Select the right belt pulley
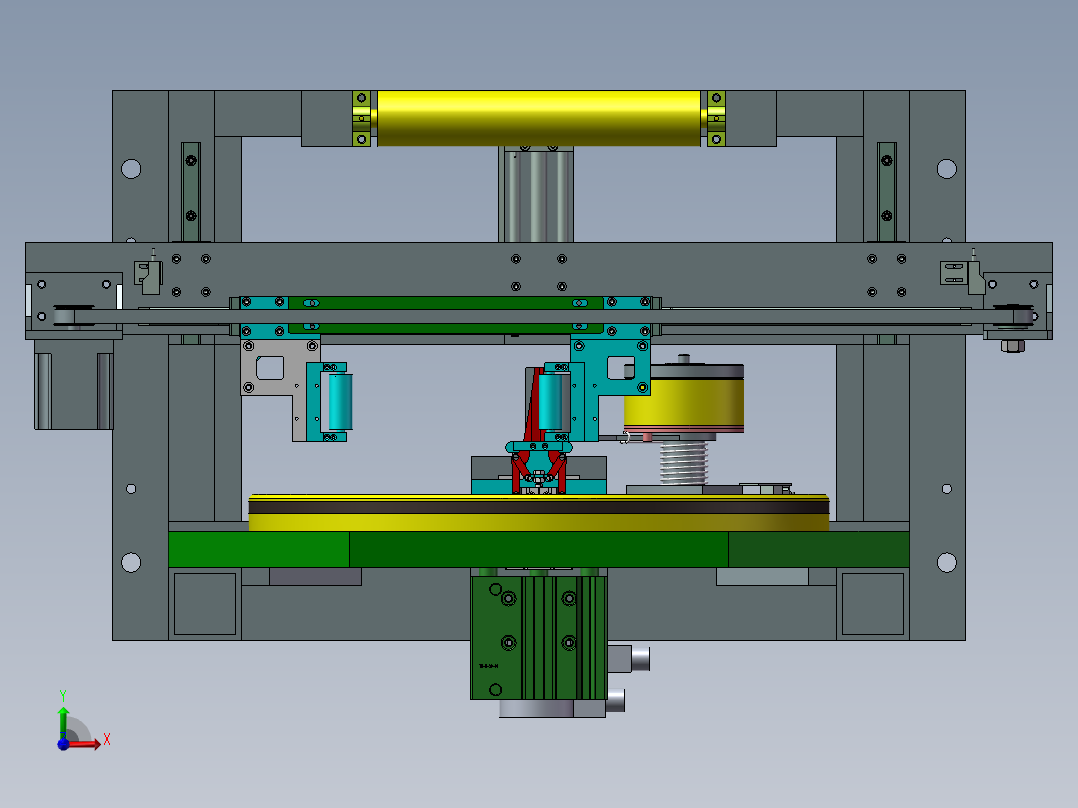The width and height of the screenshot is (1078, 808). pyautogui.click(x=1015, y=316)
